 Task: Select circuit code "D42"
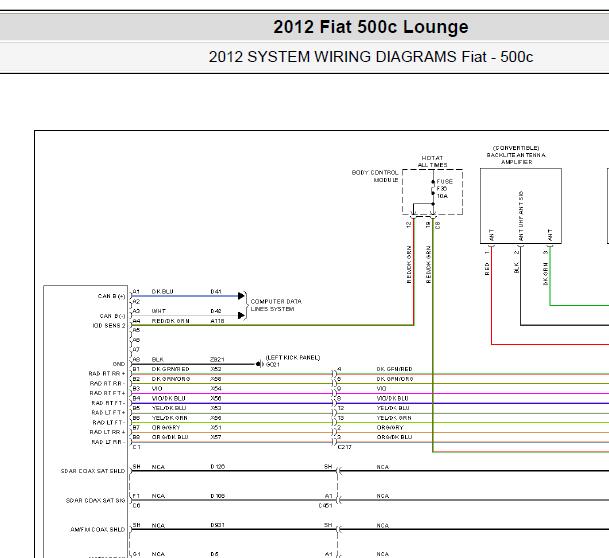[x=216, y=311]
